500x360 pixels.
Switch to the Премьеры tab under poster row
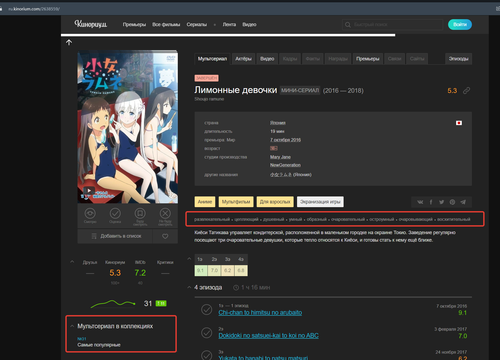368,59
